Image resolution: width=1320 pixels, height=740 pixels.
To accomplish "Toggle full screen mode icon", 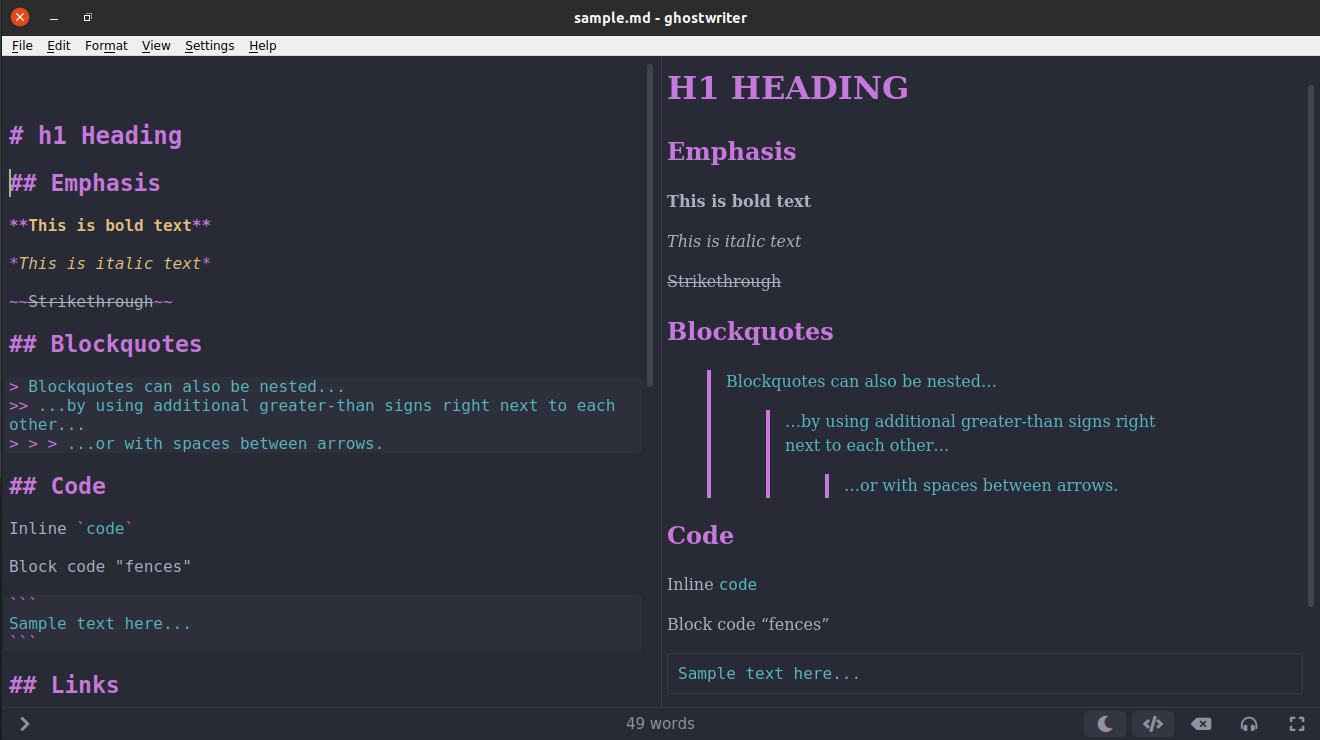I will click(x=1297, y=724).
